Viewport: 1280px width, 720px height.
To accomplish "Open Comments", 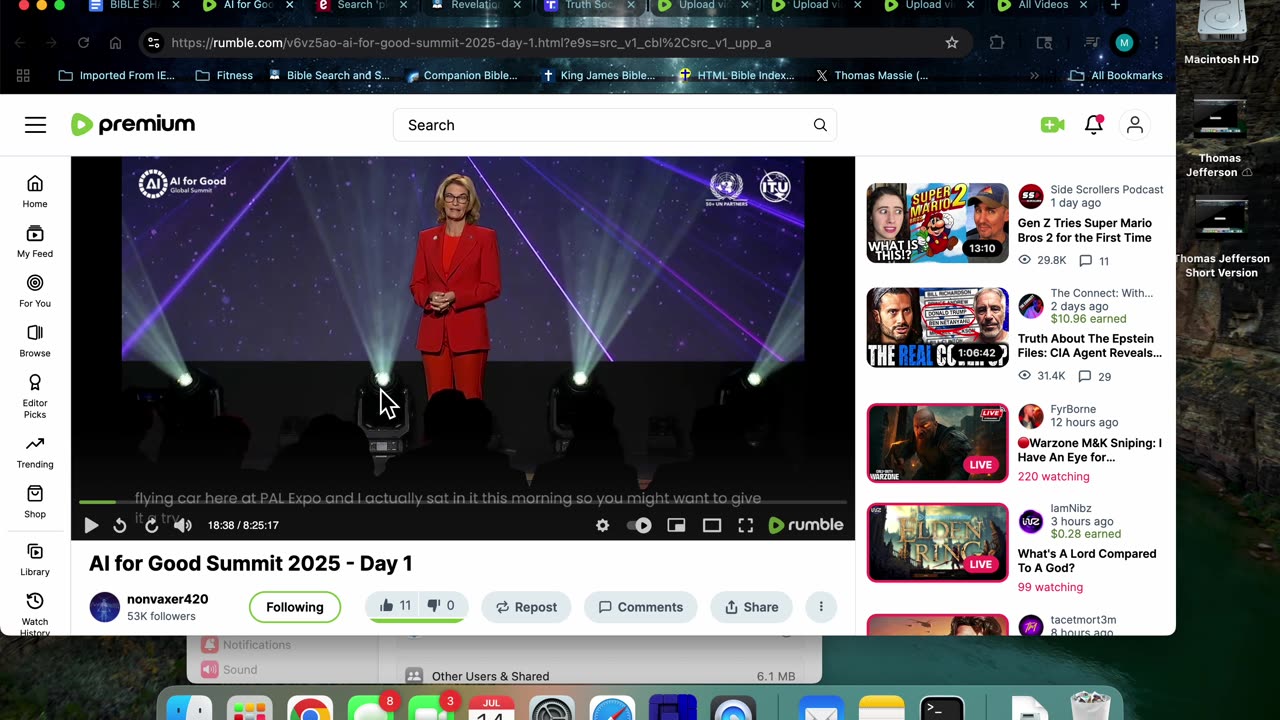I will pos(640,607).
